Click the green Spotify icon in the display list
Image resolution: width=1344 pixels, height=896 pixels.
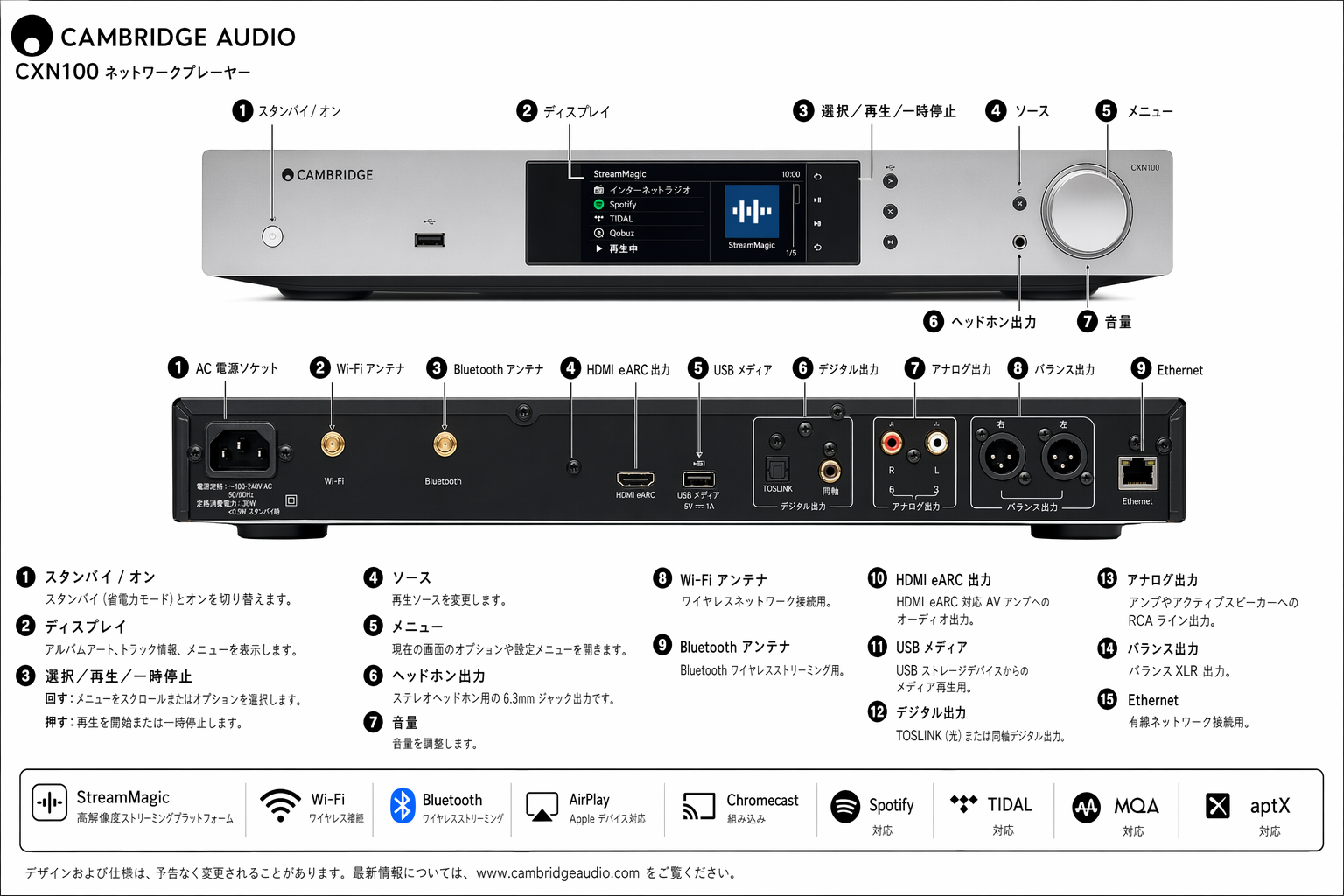(x=599, y=205)
